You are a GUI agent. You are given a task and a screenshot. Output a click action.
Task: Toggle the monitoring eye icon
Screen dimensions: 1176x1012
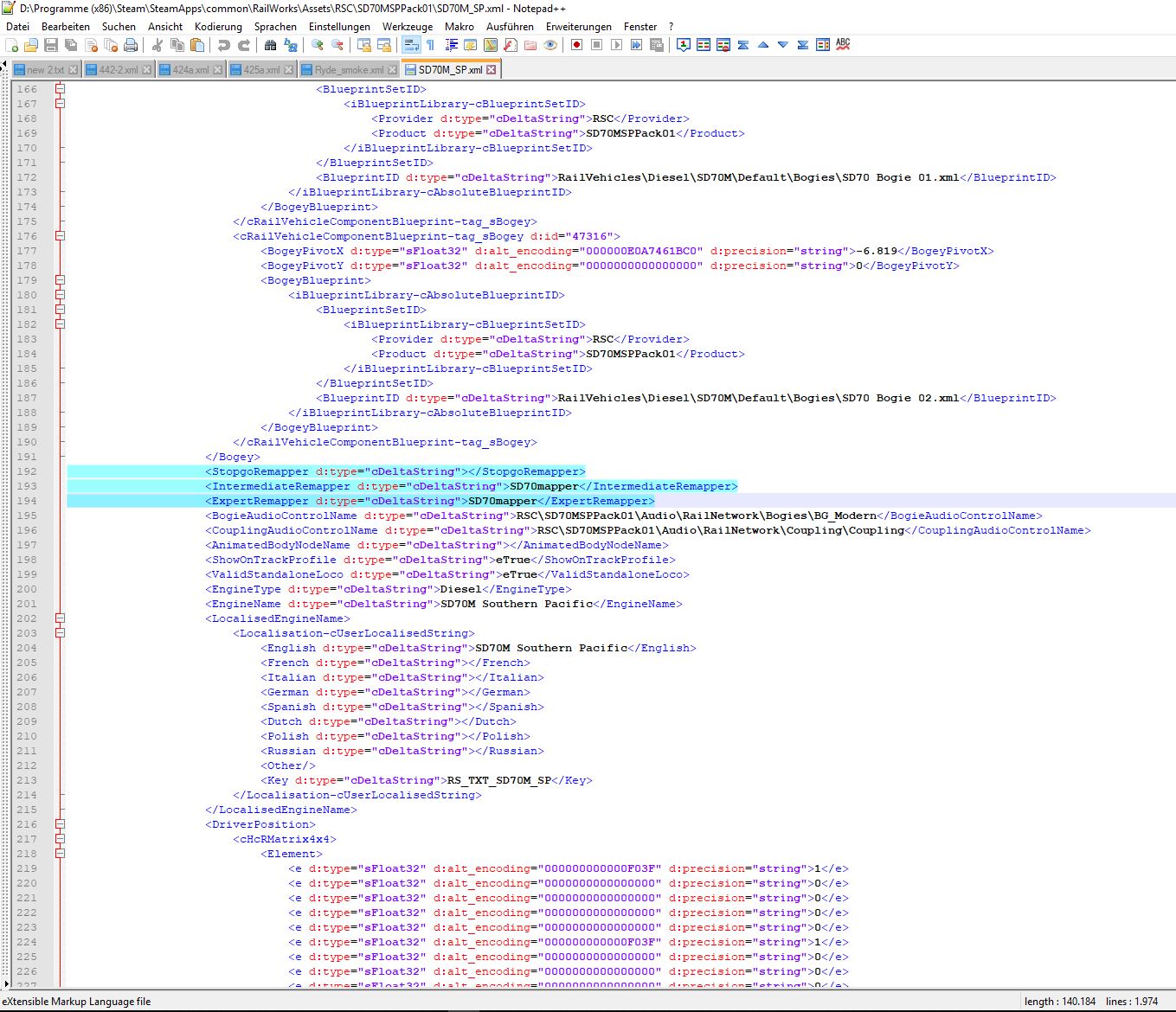click(x=549, y=45)
